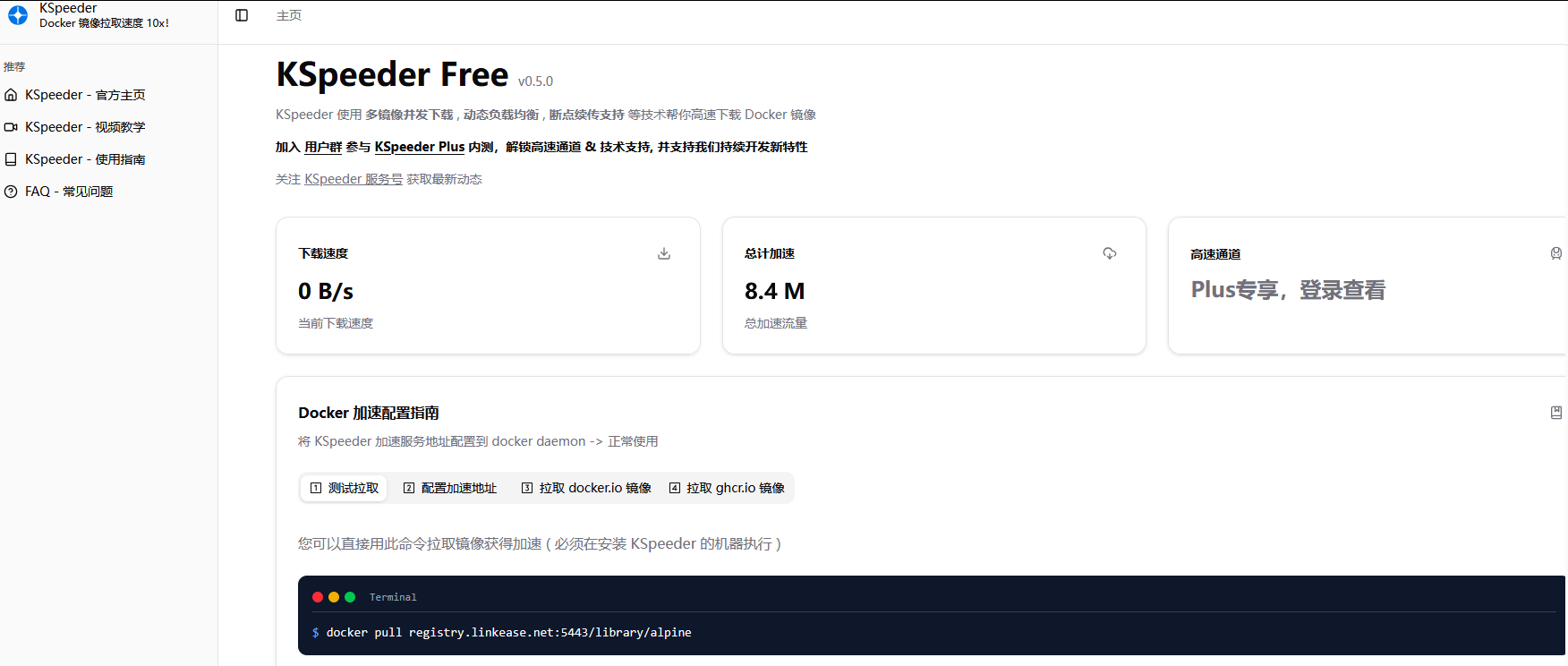Open the KSpeeder Plus link
Image resolution: width=1568 pixels, height=666 pixels.
coord(419,147)
